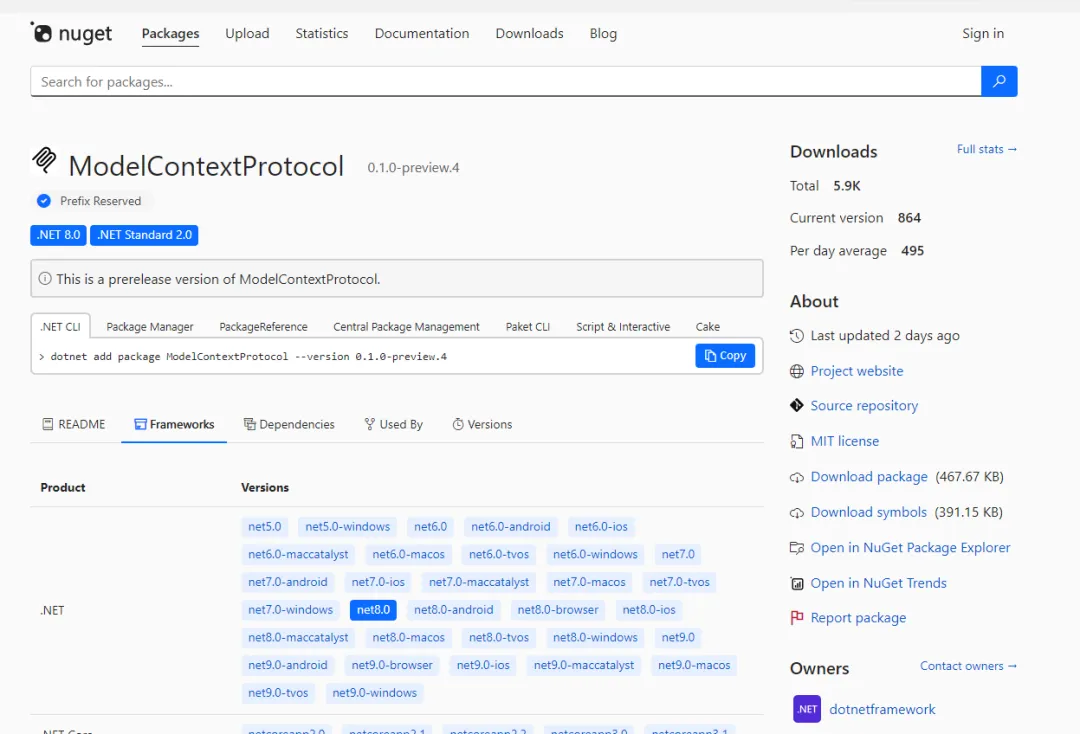1080x734 pixels.
Task: Click the NuGet Trends chart icon
Action: click(797, 584)
